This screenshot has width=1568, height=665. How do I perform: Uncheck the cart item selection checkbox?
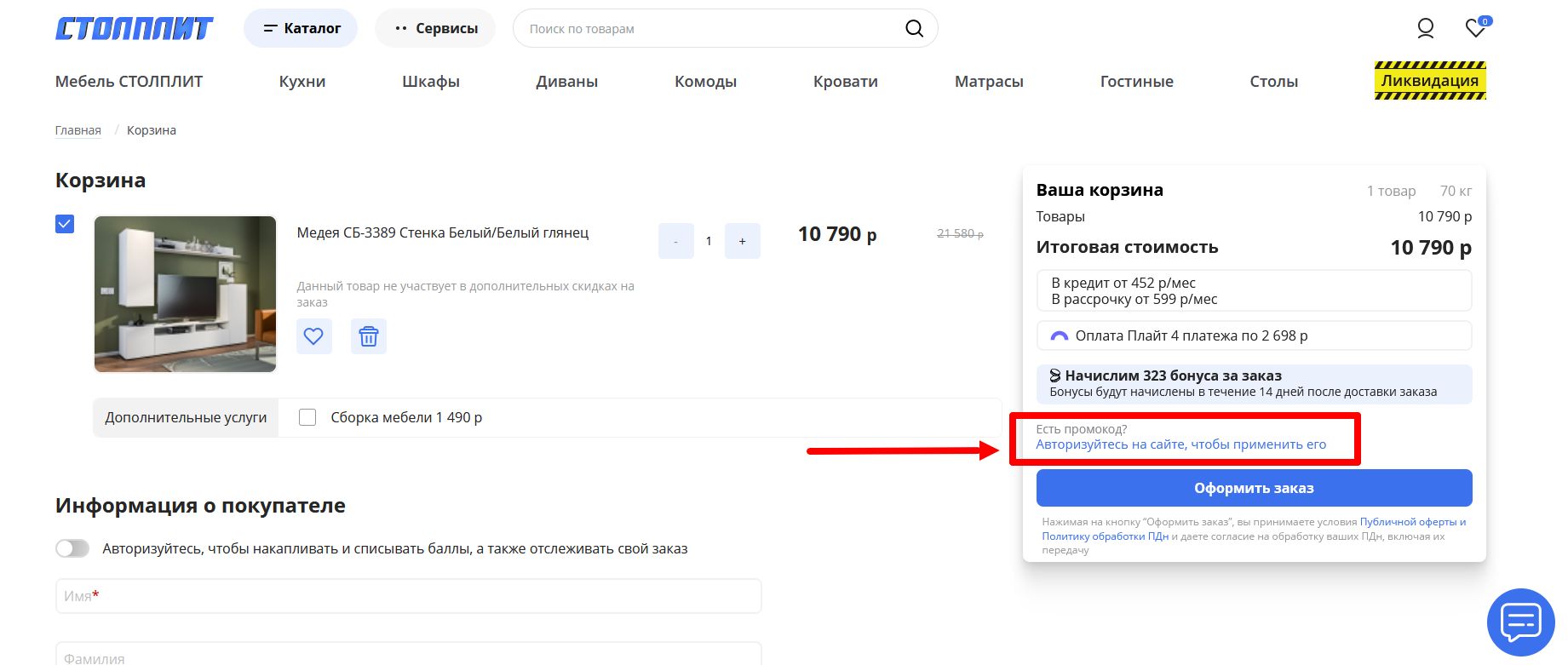click(65, 224)
